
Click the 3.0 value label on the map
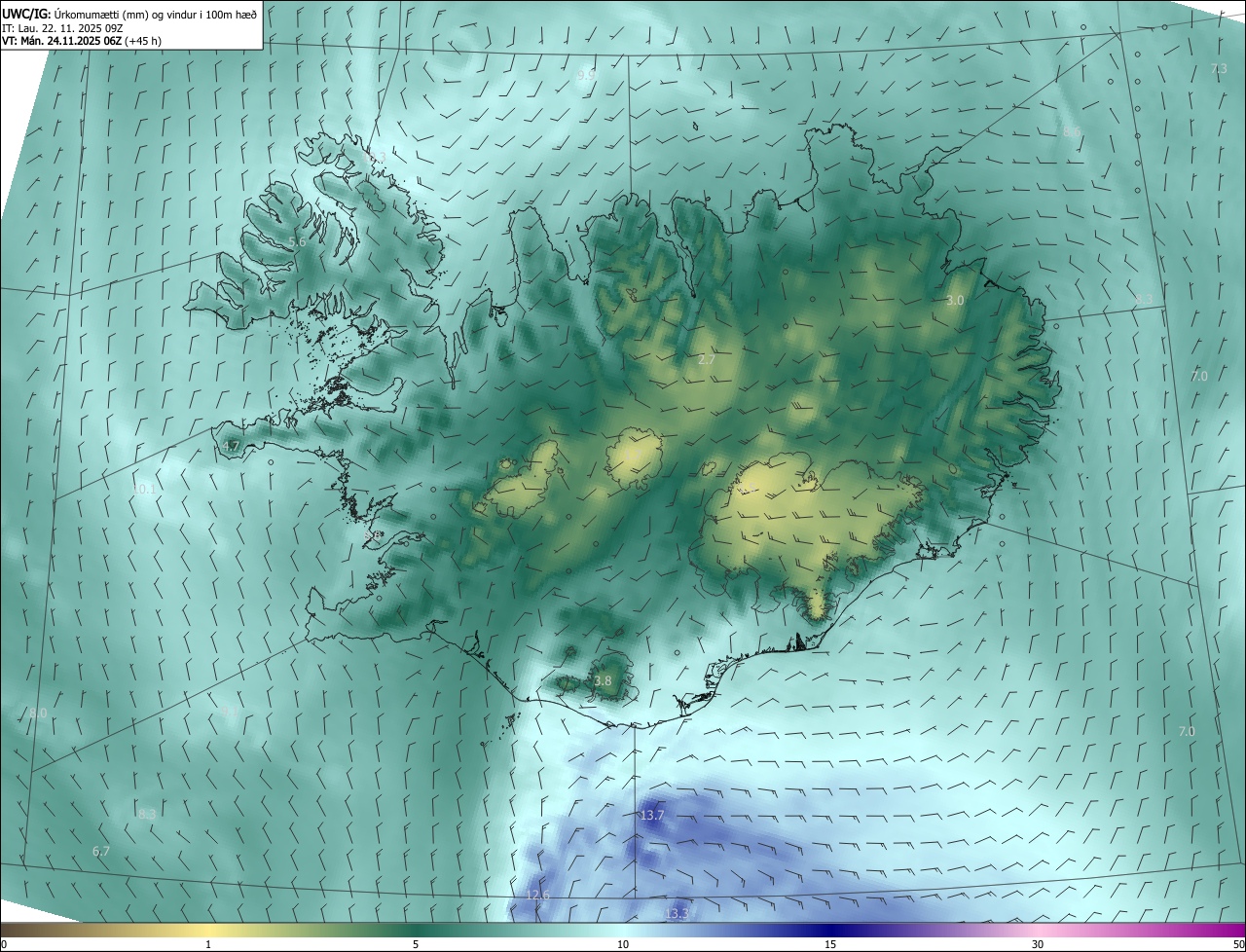pyautogui.click(x=955, y=301)
